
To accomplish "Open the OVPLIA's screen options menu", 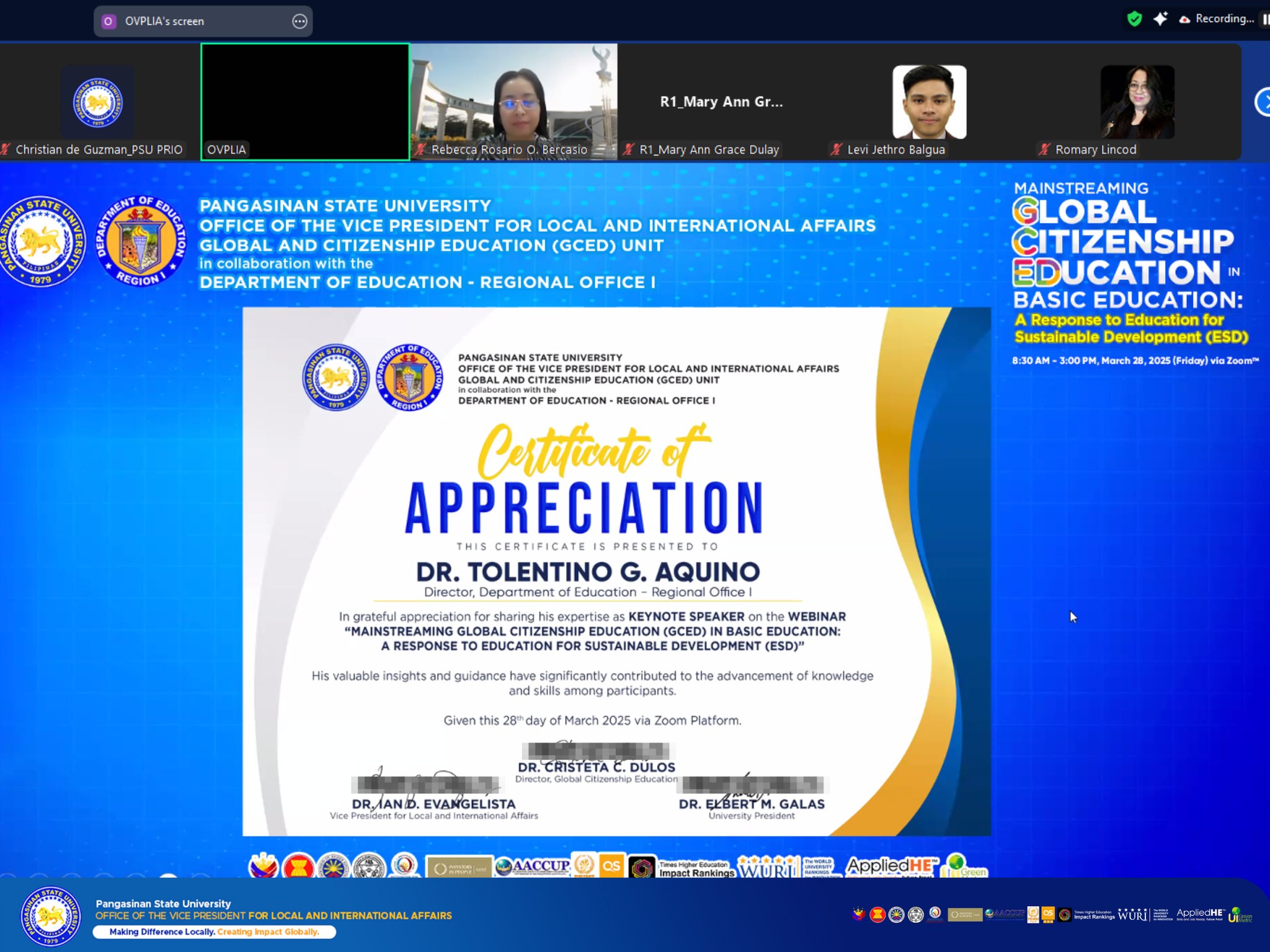I will (x=300, y=22).
